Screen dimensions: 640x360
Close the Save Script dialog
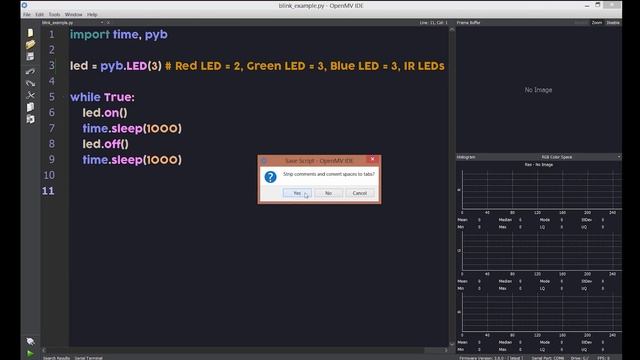pyautogui.click(x=373, y=160)
